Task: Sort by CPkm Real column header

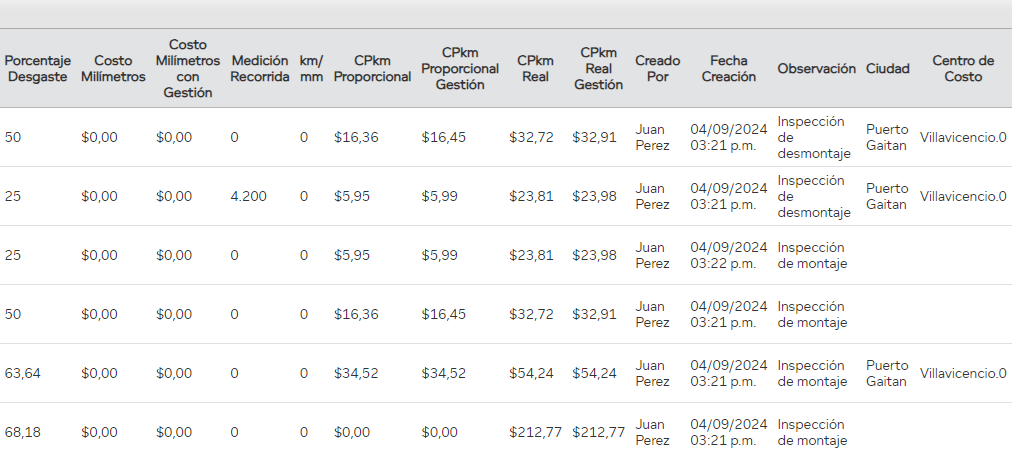Action: point(535,69)
